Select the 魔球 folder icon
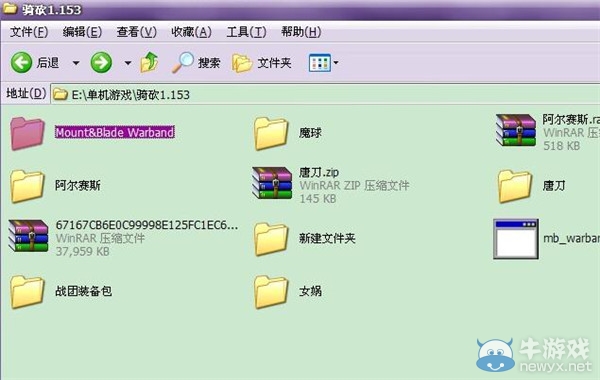This screenshot has height=380, width=600. click(271, 133)
